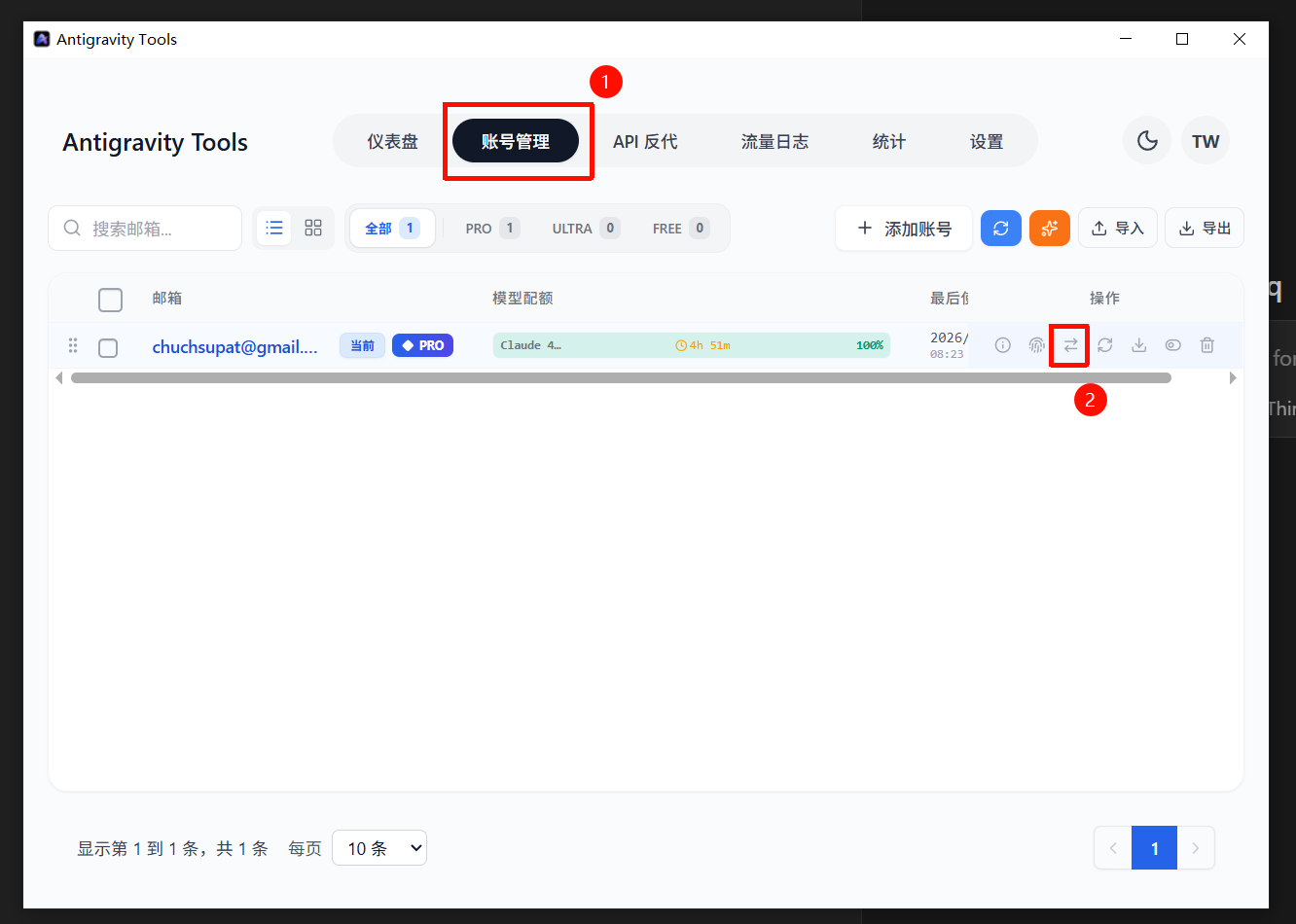Image resolution: width=1296 pixels, height=924 pixels.
Task: Click the fingerprint icon in account row
Action: 1037,345
